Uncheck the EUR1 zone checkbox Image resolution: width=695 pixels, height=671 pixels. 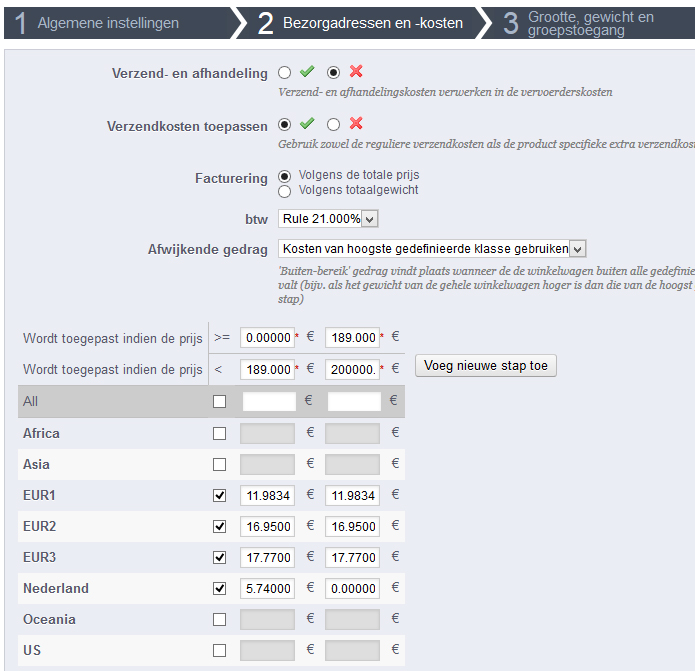(x=219, y=495)
